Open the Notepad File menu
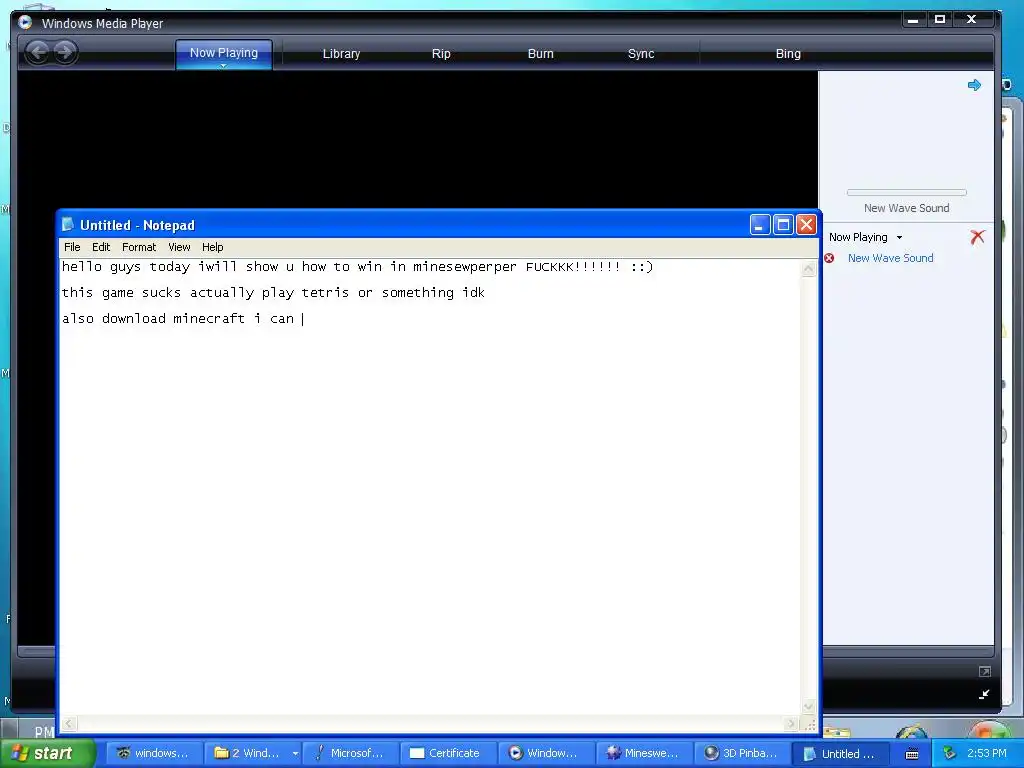This screenshot has height=768, width=1024. click(72, 247)
